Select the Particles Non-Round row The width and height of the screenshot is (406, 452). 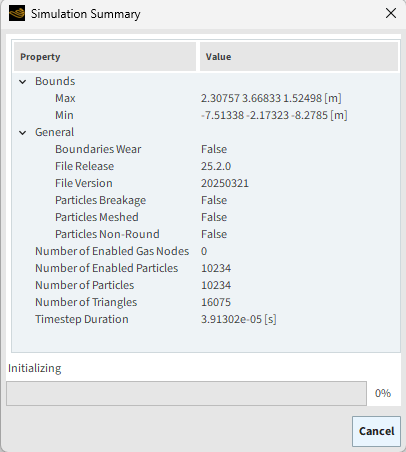coord(206,234)
